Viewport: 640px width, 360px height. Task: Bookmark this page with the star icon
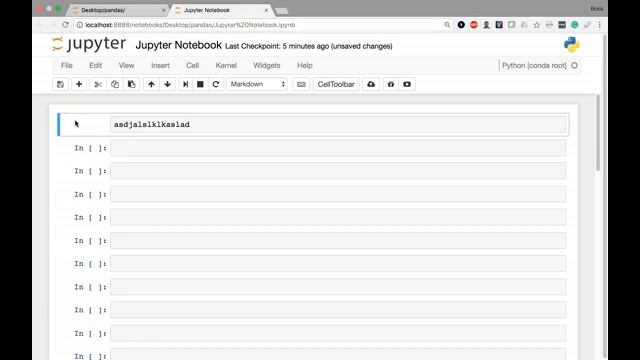coord(537,25)
